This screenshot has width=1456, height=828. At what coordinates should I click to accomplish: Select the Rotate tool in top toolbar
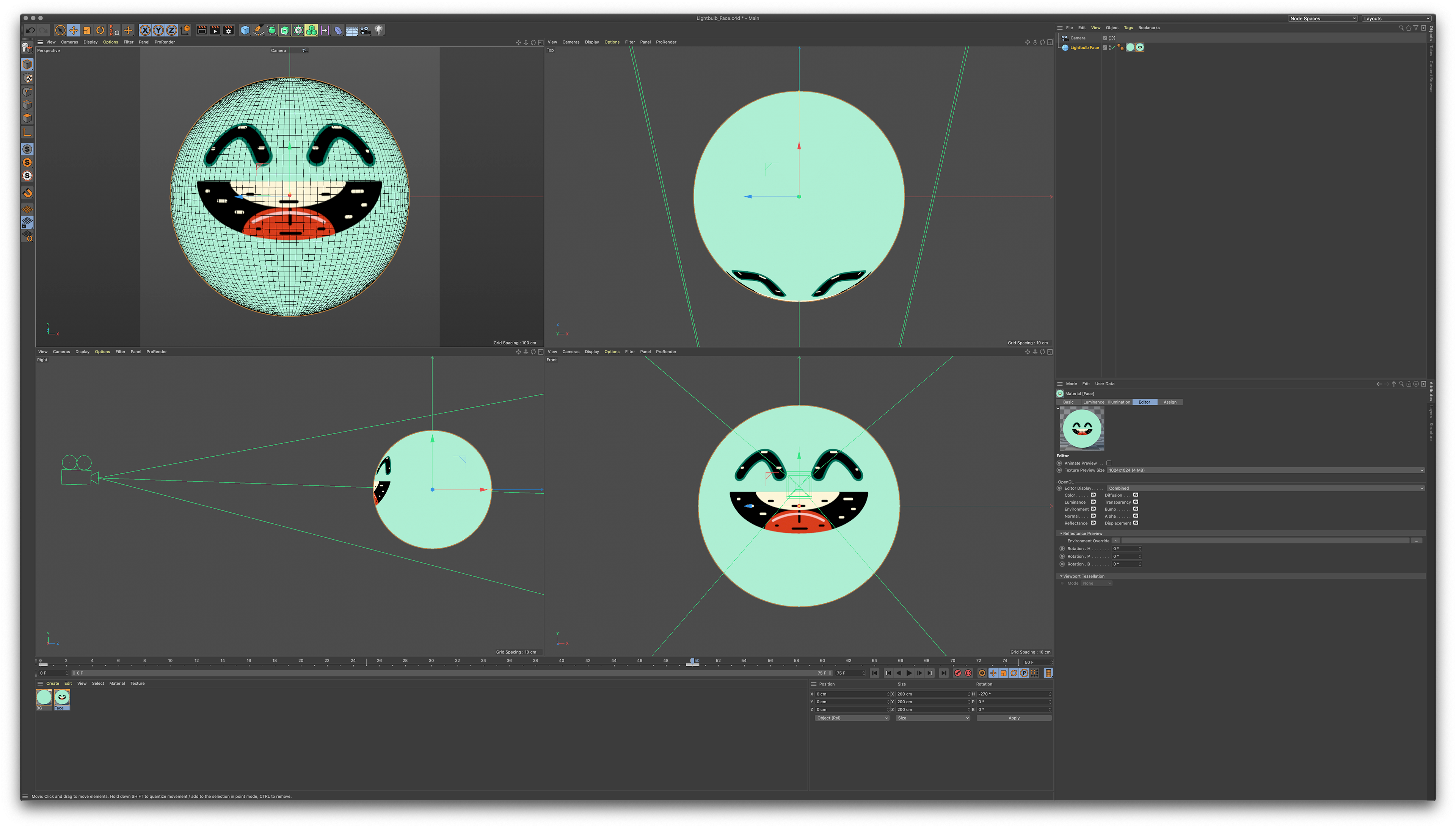click(x=100, y=30)
